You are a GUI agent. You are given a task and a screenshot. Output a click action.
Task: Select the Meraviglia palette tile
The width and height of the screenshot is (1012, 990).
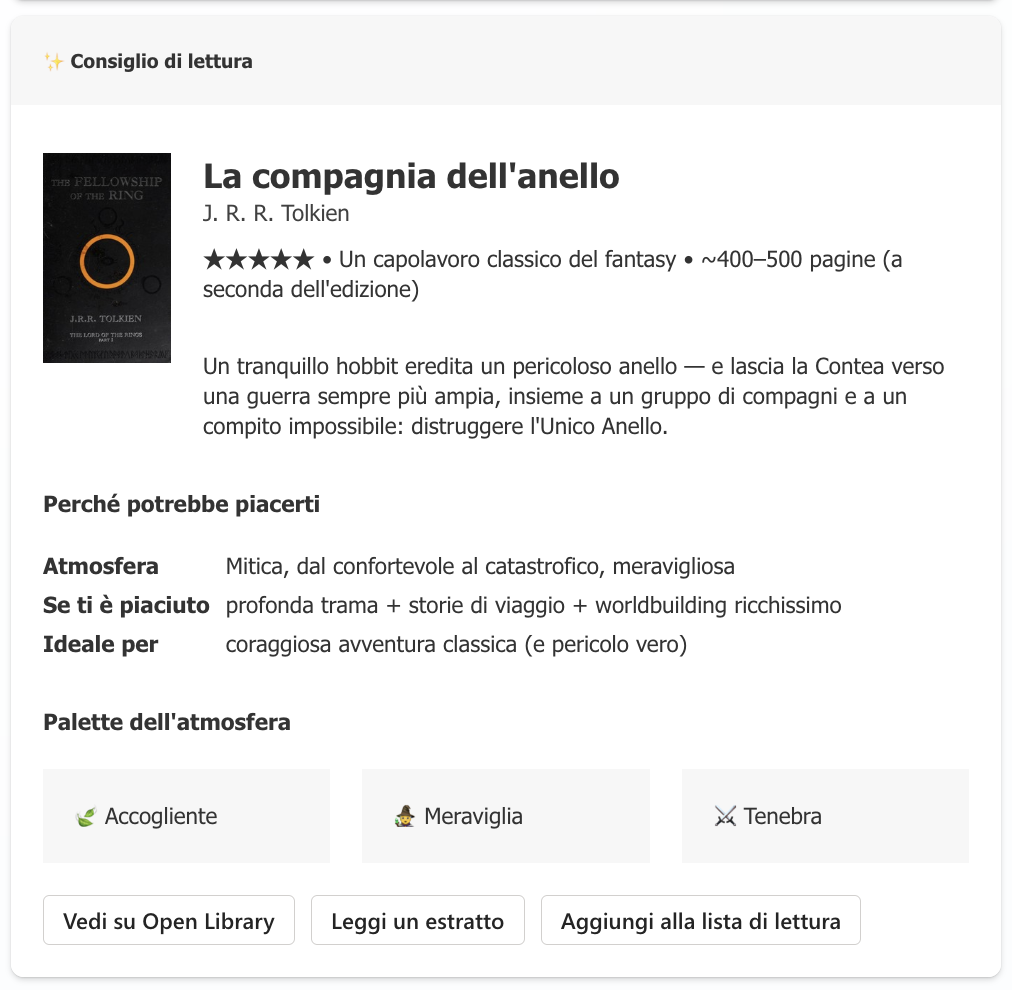(505, 816)
